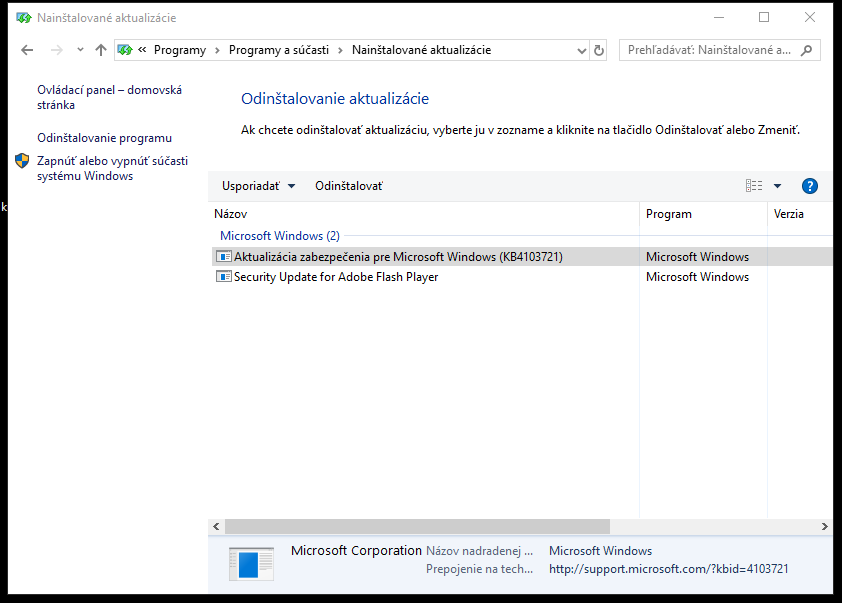Click icon of Adobe Flash Player update
The width and height of the screenshot is (842, 603).
tap(223, 277)
